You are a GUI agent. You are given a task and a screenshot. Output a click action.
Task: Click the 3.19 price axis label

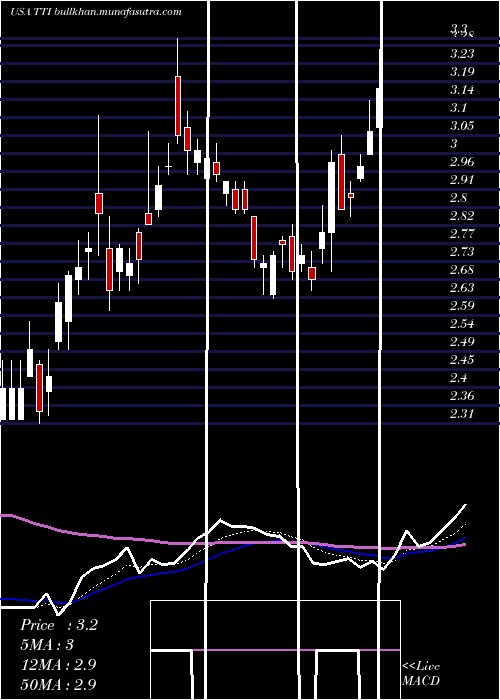462,72
